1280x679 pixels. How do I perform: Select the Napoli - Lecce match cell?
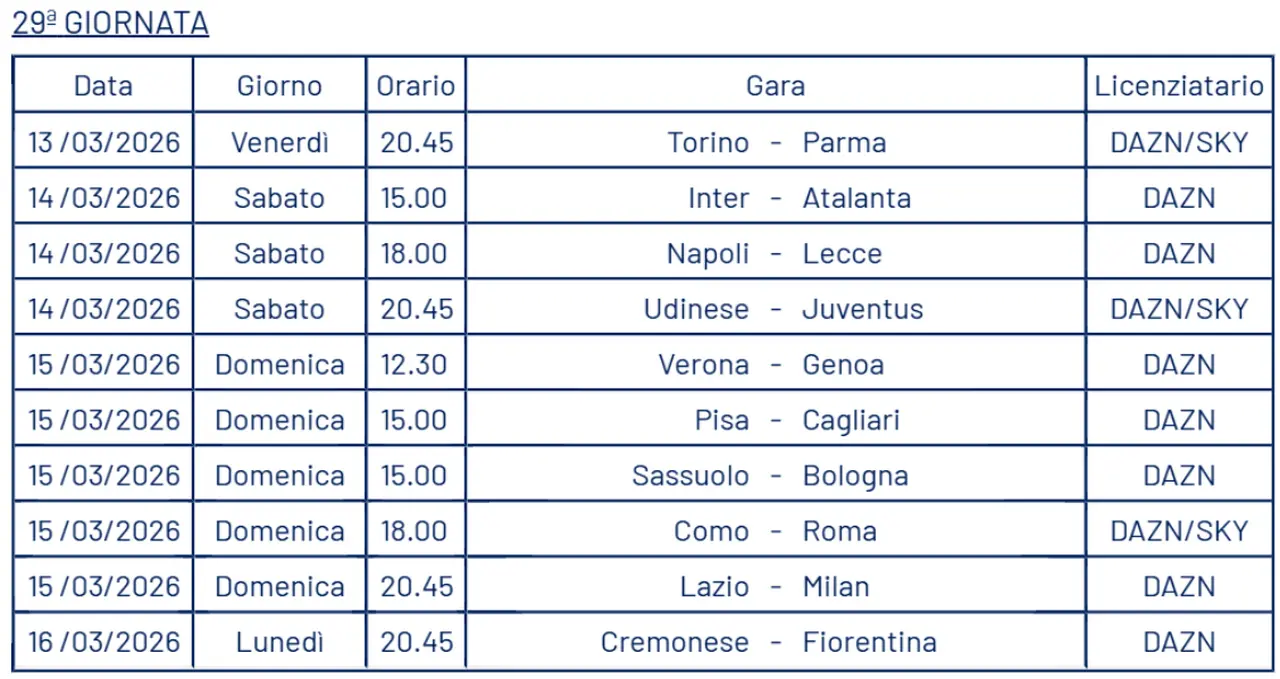776,253
